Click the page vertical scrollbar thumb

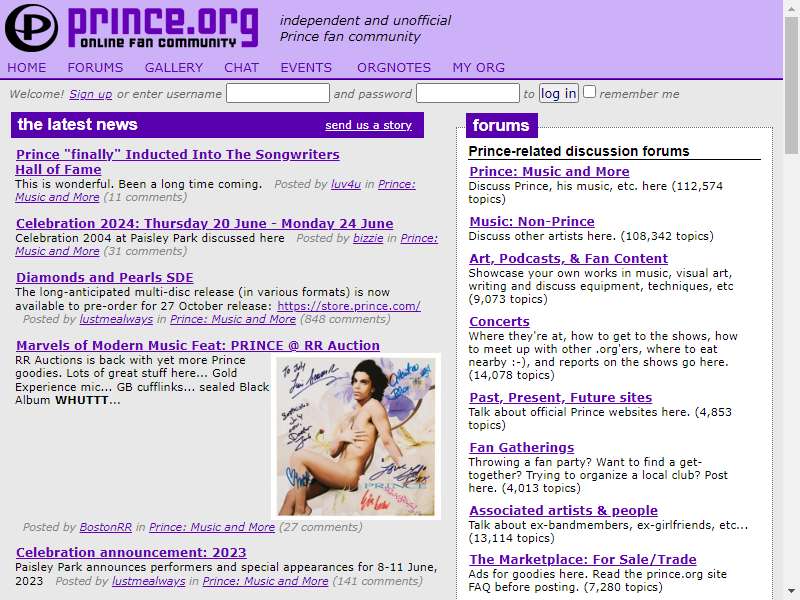point(791,84)
